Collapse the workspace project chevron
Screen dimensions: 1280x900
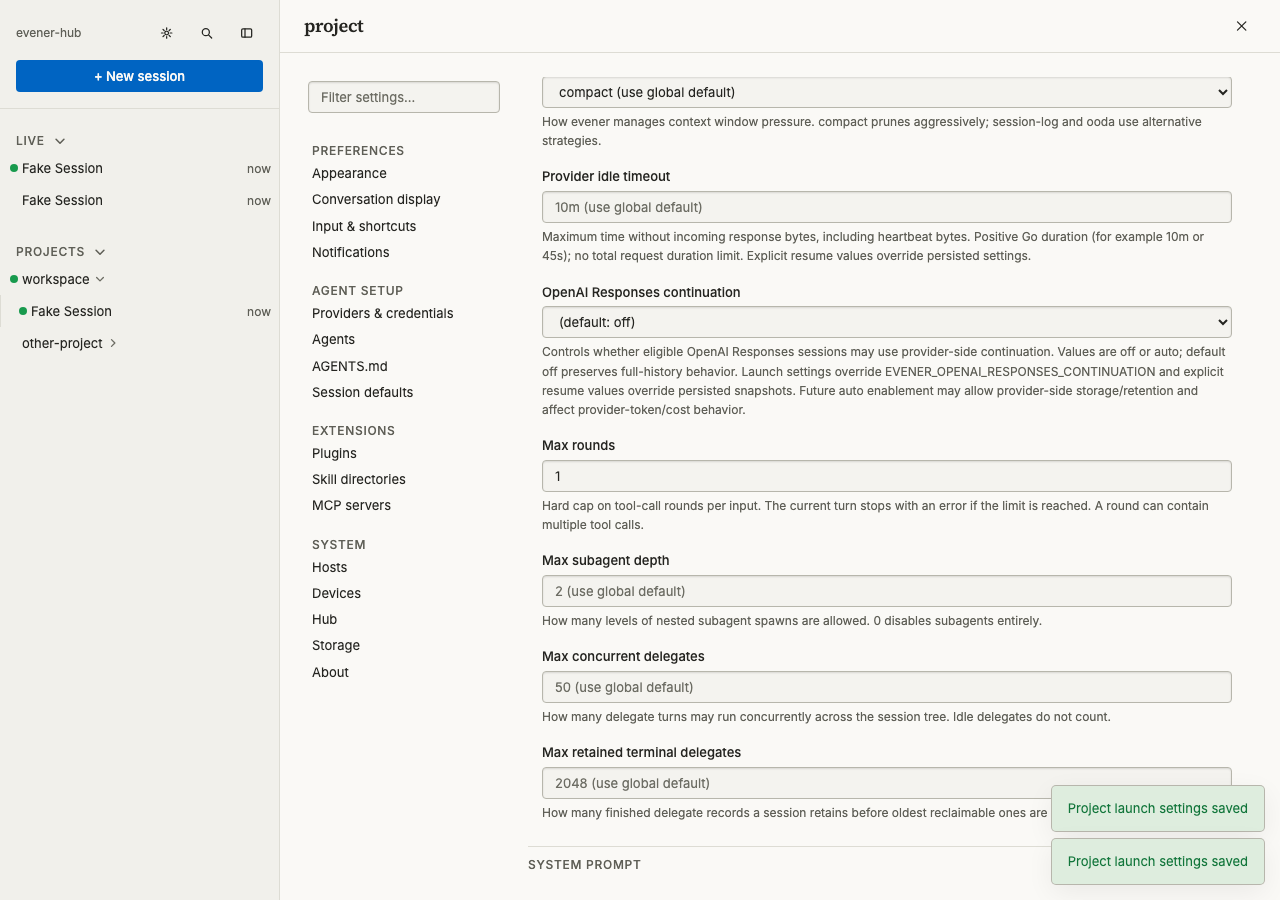(100, 279)
